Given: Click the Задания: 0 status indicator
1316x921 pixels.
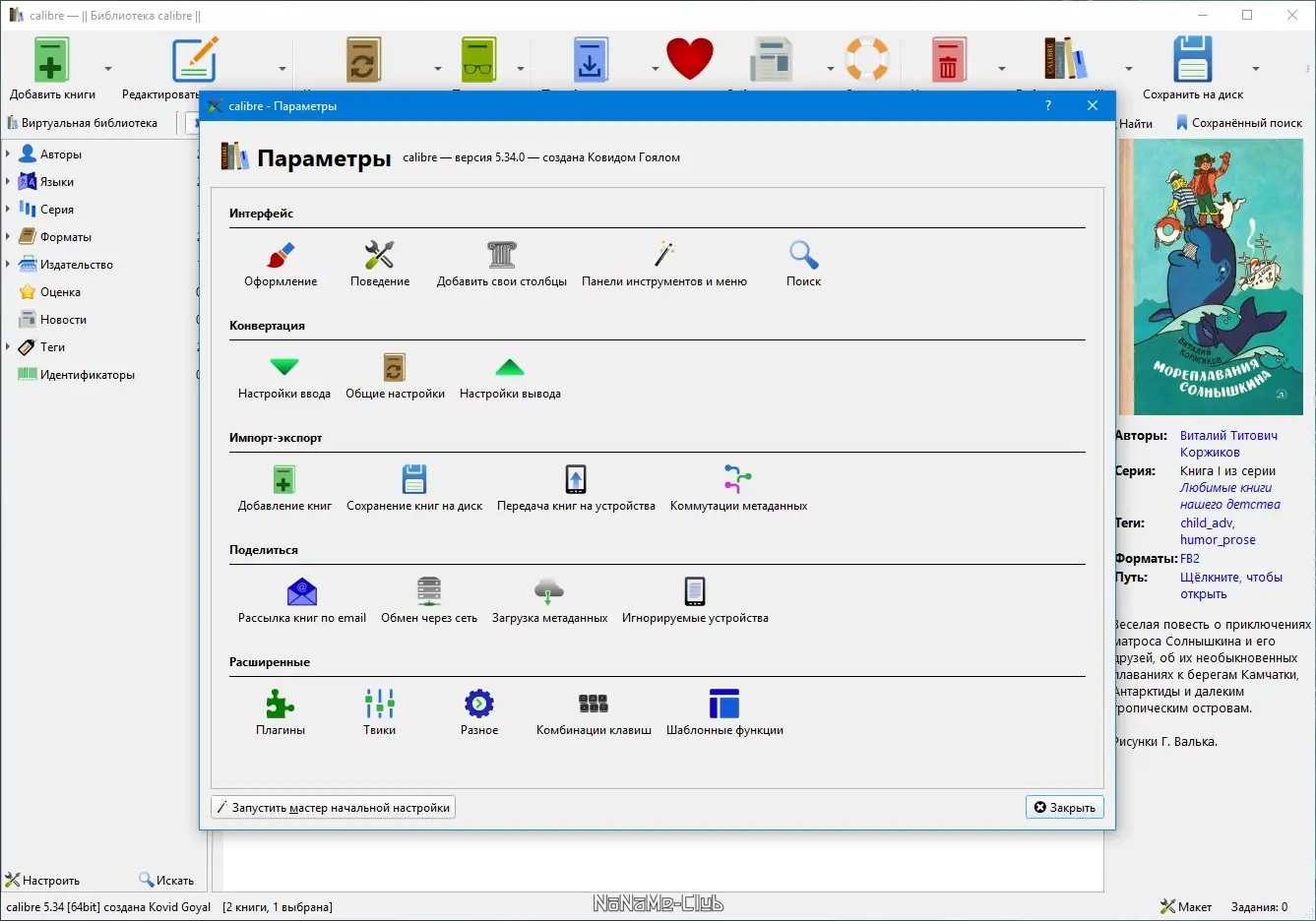Looking at the screenshot, I should (x=1259, y=907).
